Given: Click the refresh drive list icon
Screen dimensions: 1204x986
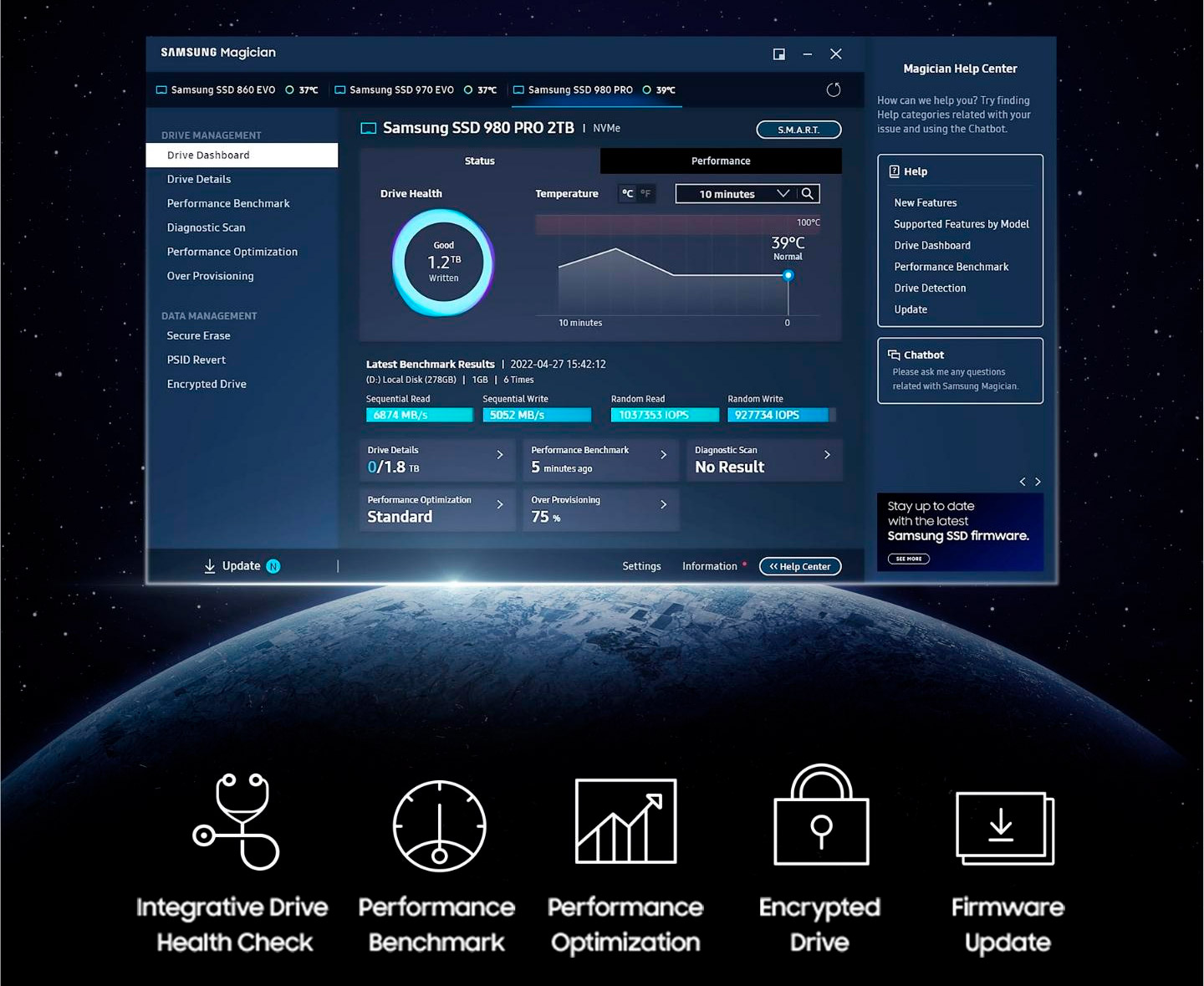Looking at the screenshot, I should (x=834, y=89).
